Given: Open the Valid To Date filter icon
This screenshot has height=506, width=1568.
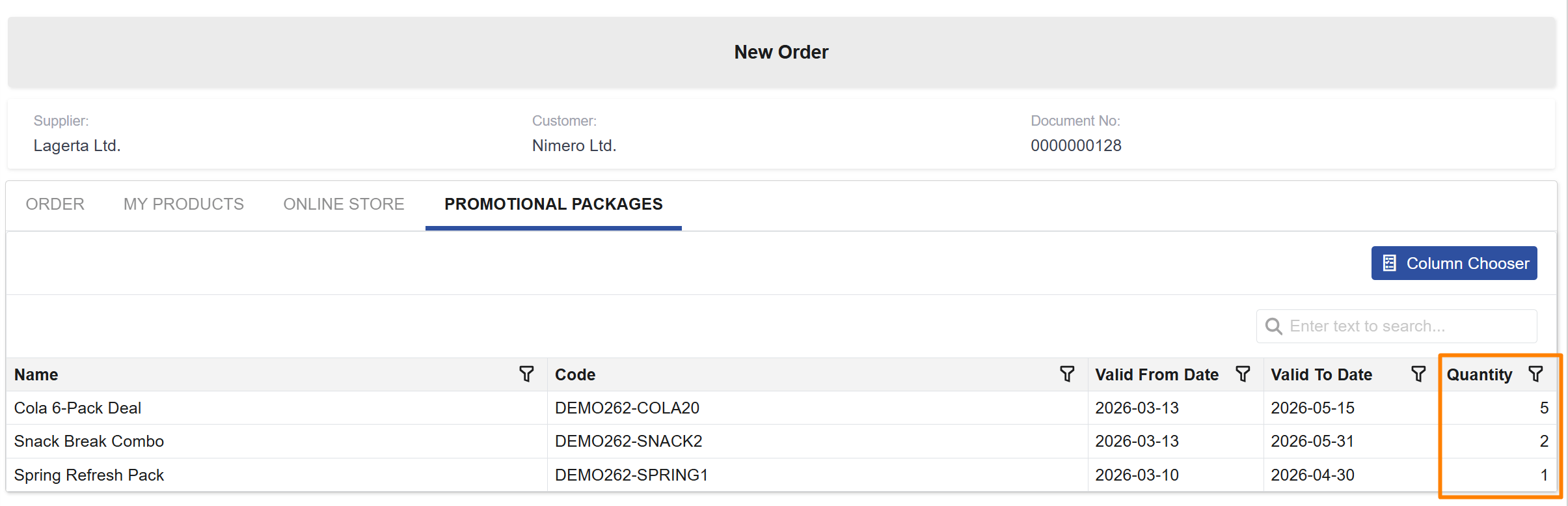Looking at the screenshot, I should (x=1418, y=374).
